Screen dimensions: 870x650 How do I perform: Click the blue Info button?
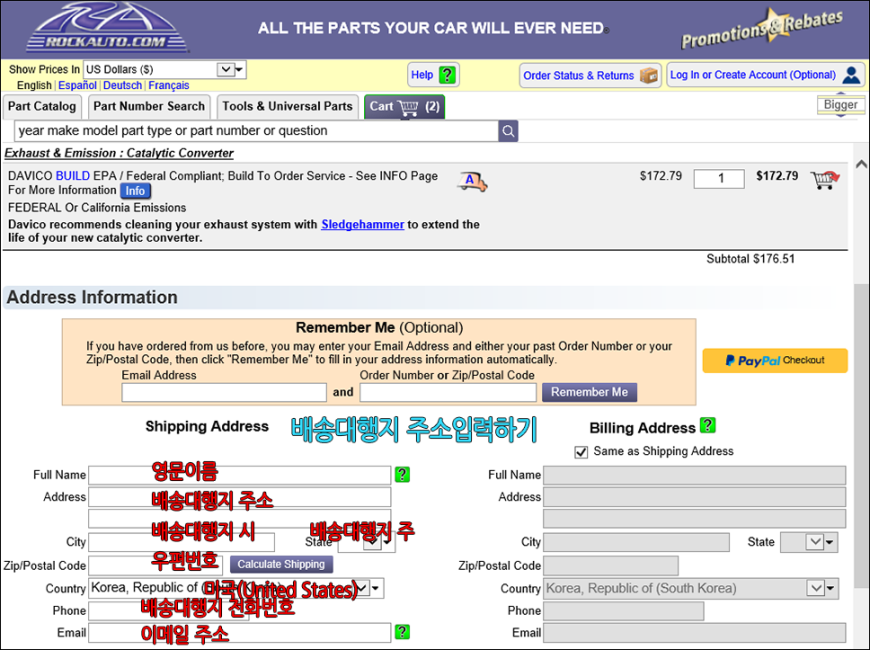click(x=135, y=191)
